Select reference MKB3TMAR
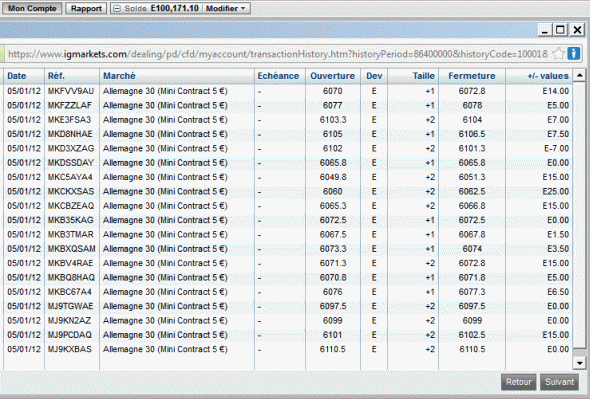 click(70, 235)
